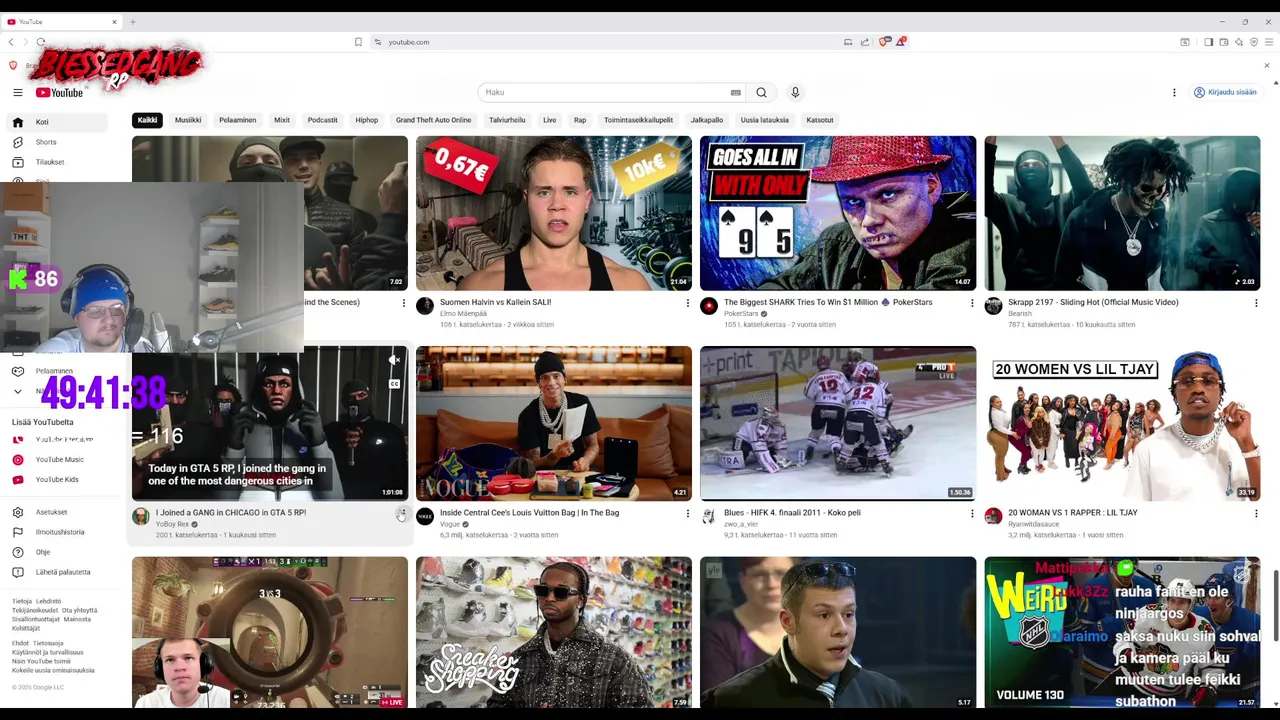Open options menu for Skrapp 2197 Sliding Hot

[x=1255, y=303]
